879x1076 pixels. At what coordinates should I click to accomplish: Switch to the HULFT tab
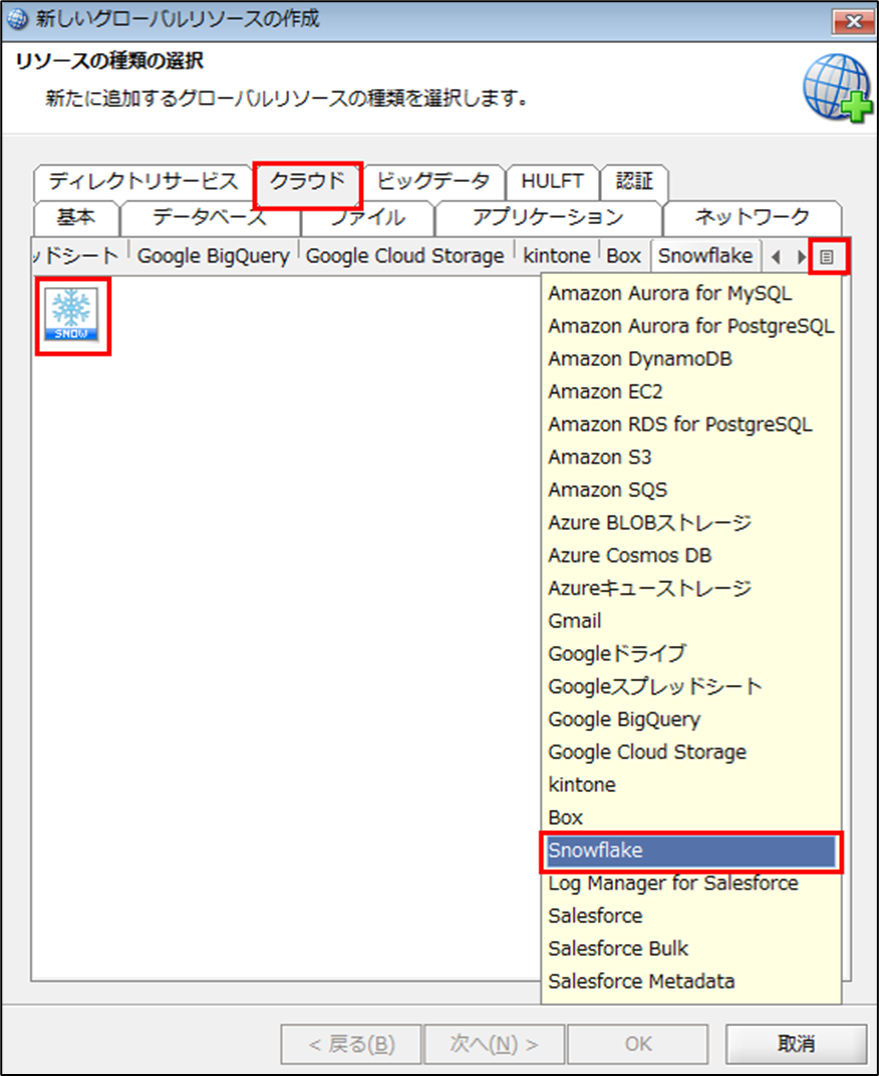coord(552,182)
